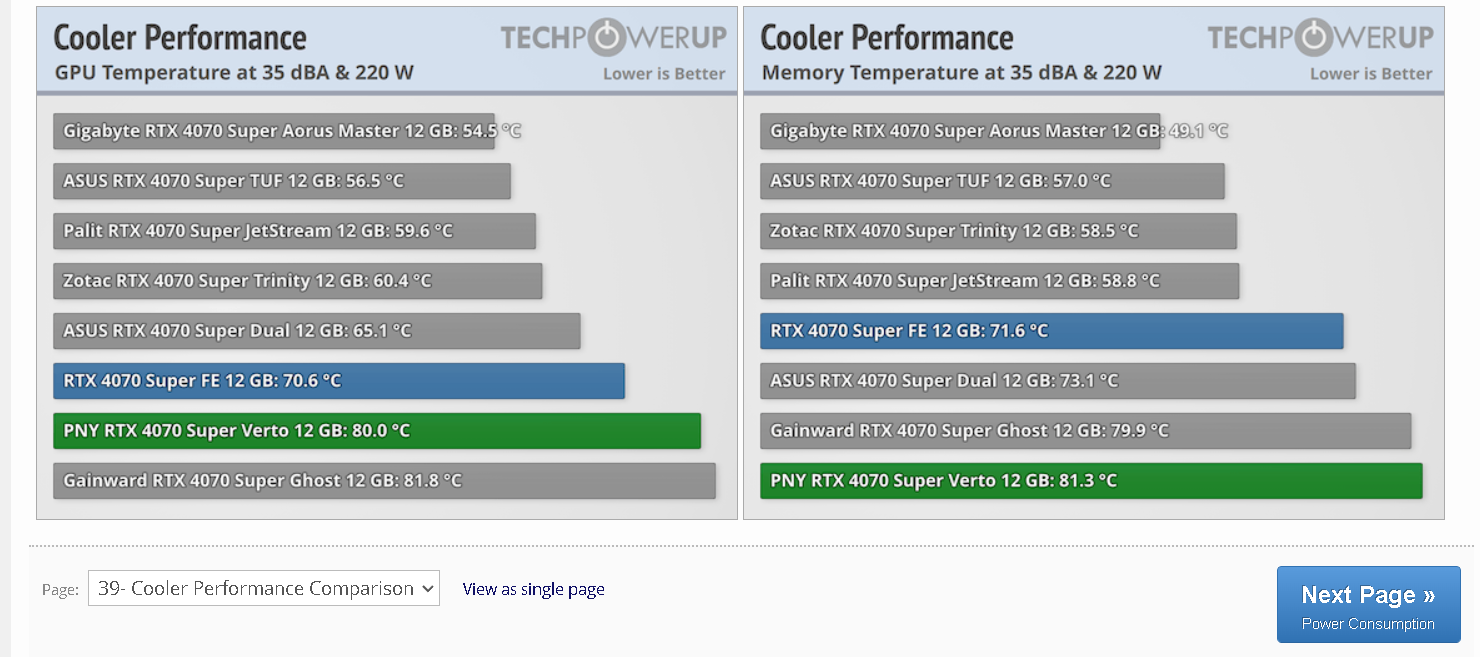Click the green PNY Verto 80.0 °C bar

[377, 431]
